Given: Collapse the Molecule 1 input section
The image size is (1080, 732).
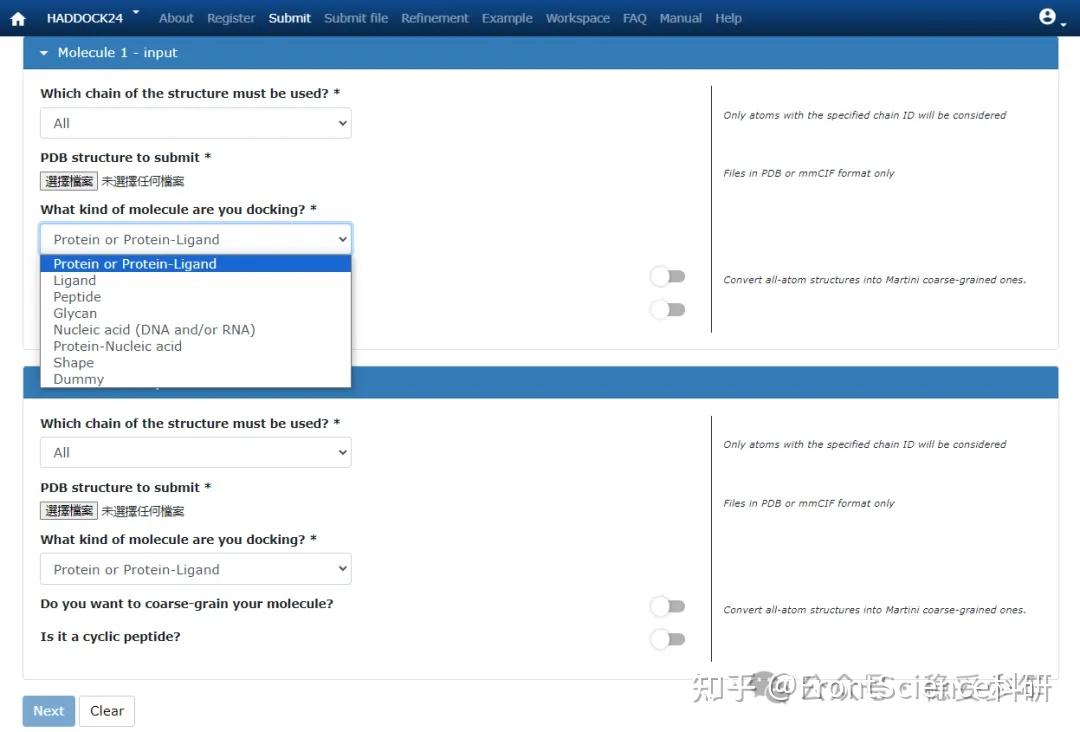Looking at the screenshot, I should [42, 52].
